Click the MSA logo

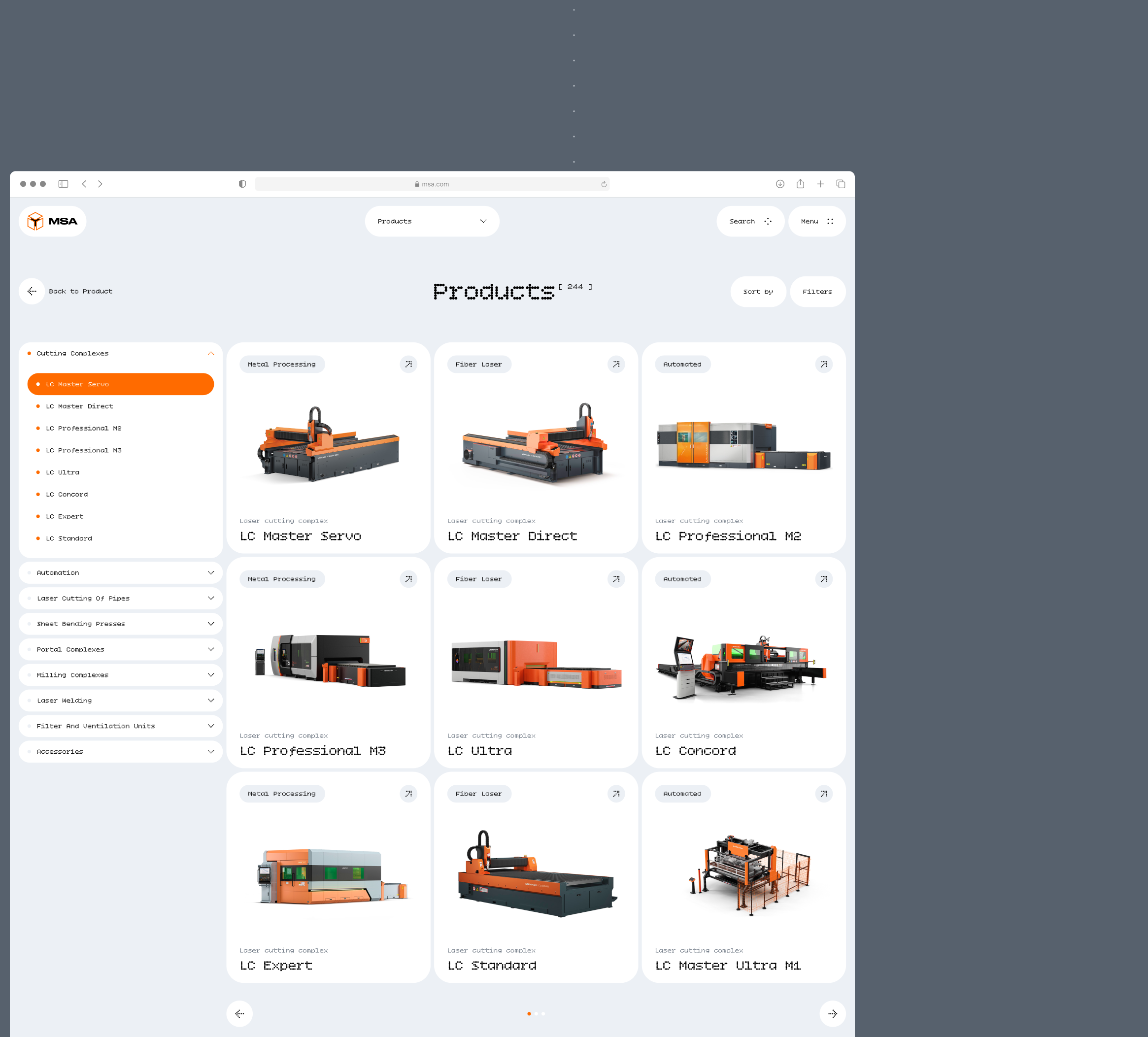52,221
